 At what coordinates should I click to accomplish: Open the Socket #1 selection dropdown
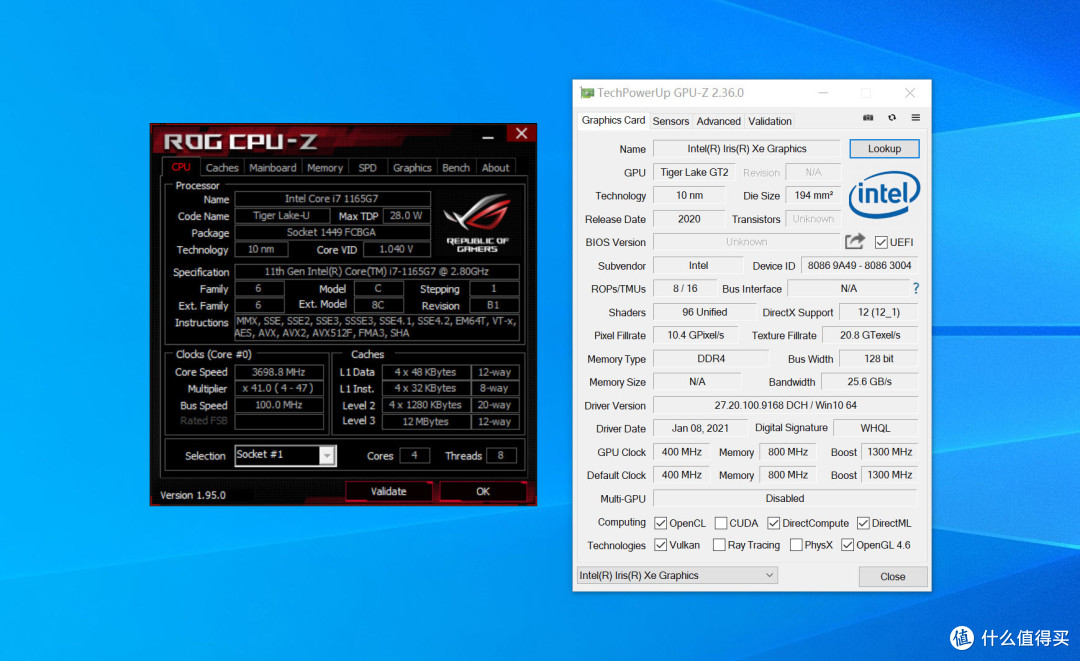coord(327,455)
